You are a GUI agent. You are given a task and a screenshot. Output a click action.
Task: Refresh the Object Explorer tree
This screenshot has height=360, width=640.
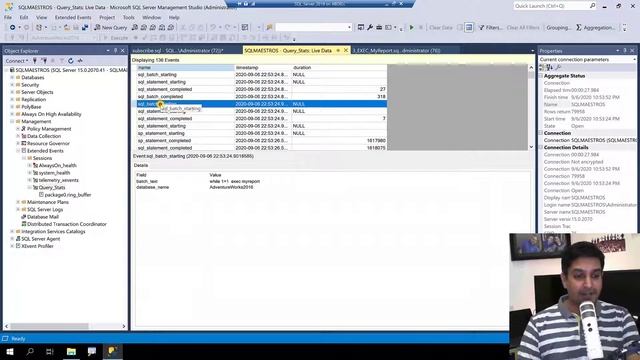pos(71,60)
